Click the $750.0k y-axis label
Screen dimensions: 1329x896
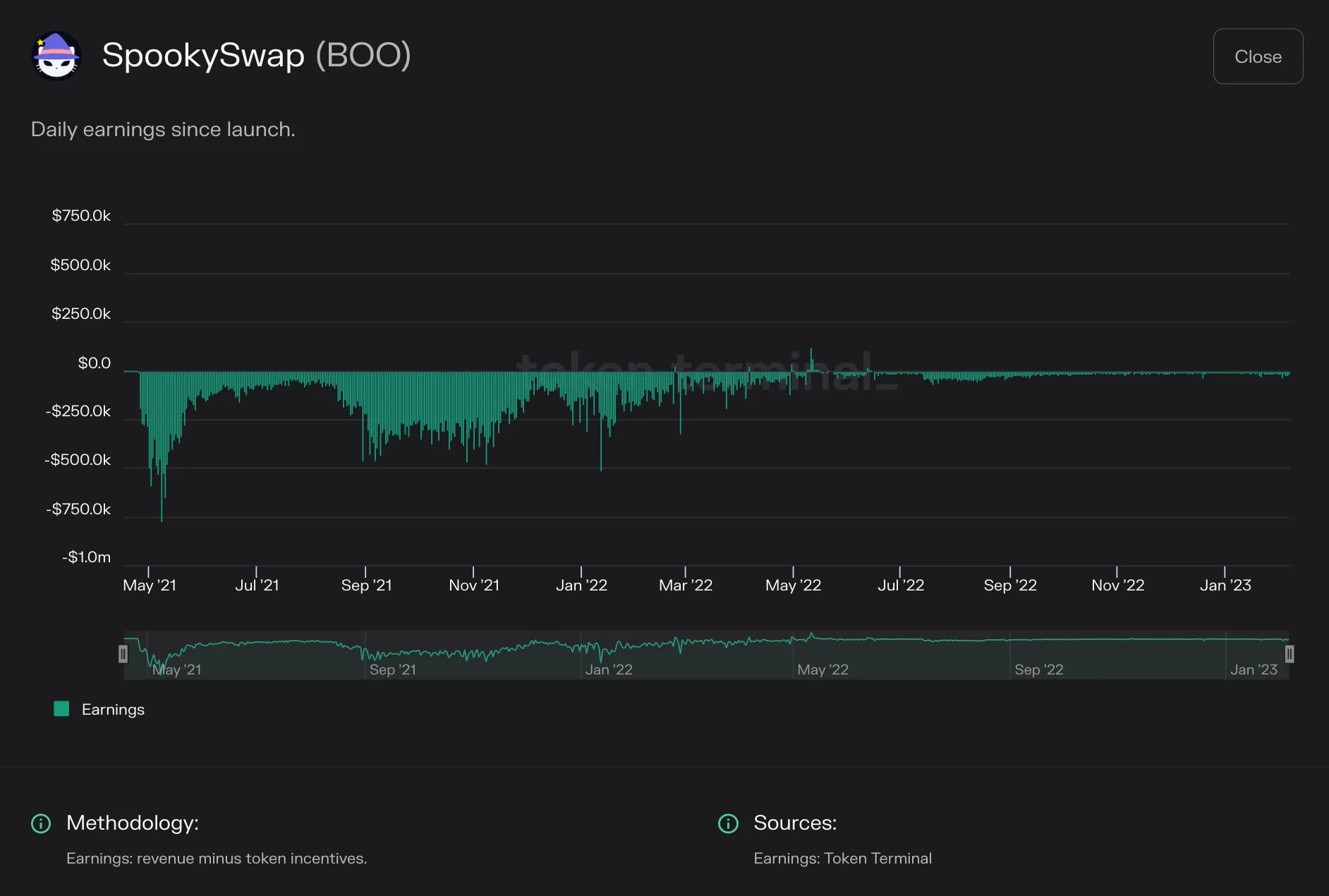tap(81, 216)
